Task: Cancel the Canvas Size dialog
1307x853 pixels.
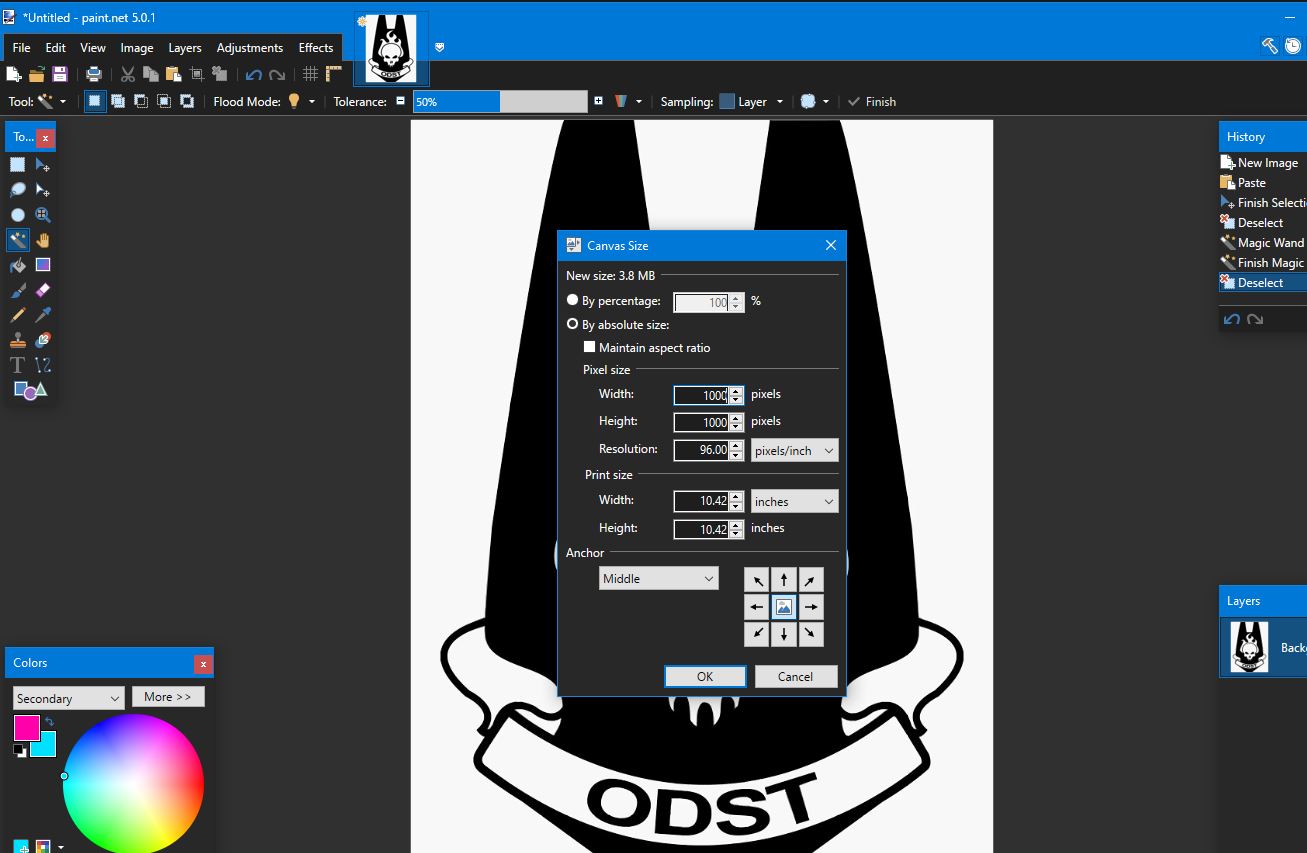Action: [796, 676]
